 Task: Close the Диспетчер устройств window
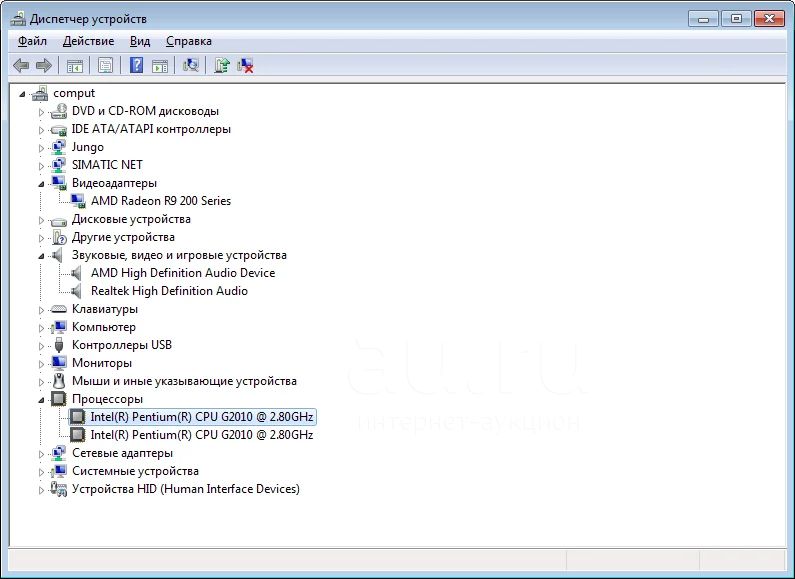769,19
